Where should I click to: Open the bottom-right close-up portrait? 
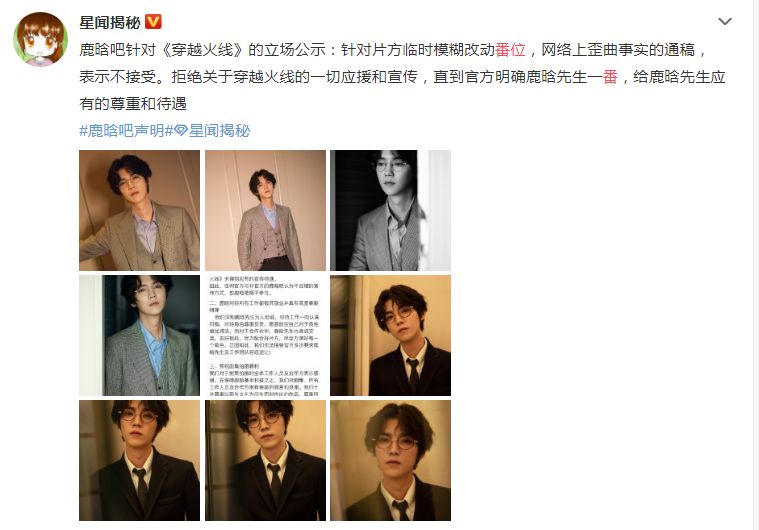[x=390, y=460]
